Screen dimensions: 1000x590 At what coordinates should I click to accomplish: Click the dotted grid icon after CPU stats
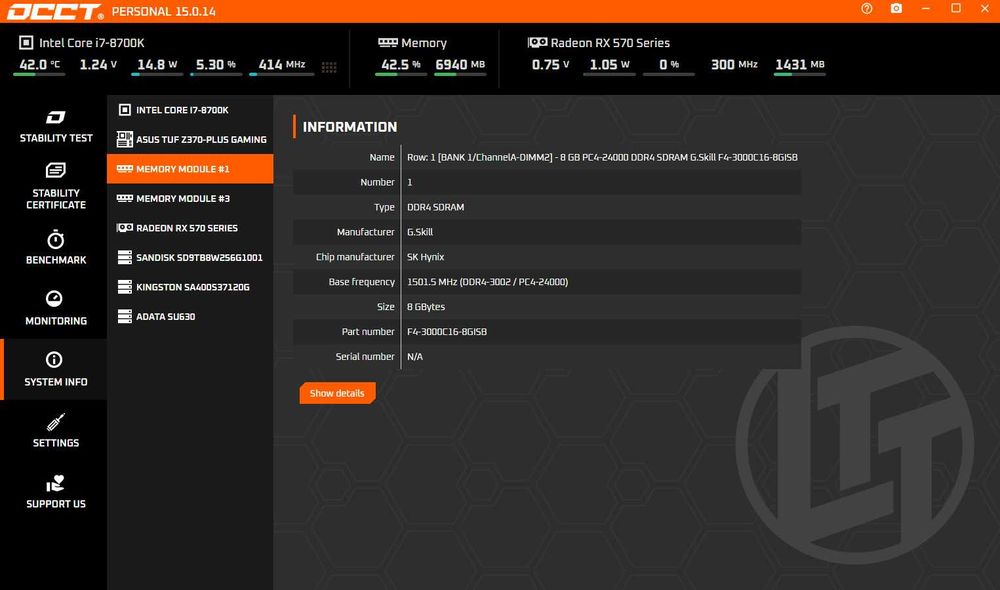coord(329,67)
